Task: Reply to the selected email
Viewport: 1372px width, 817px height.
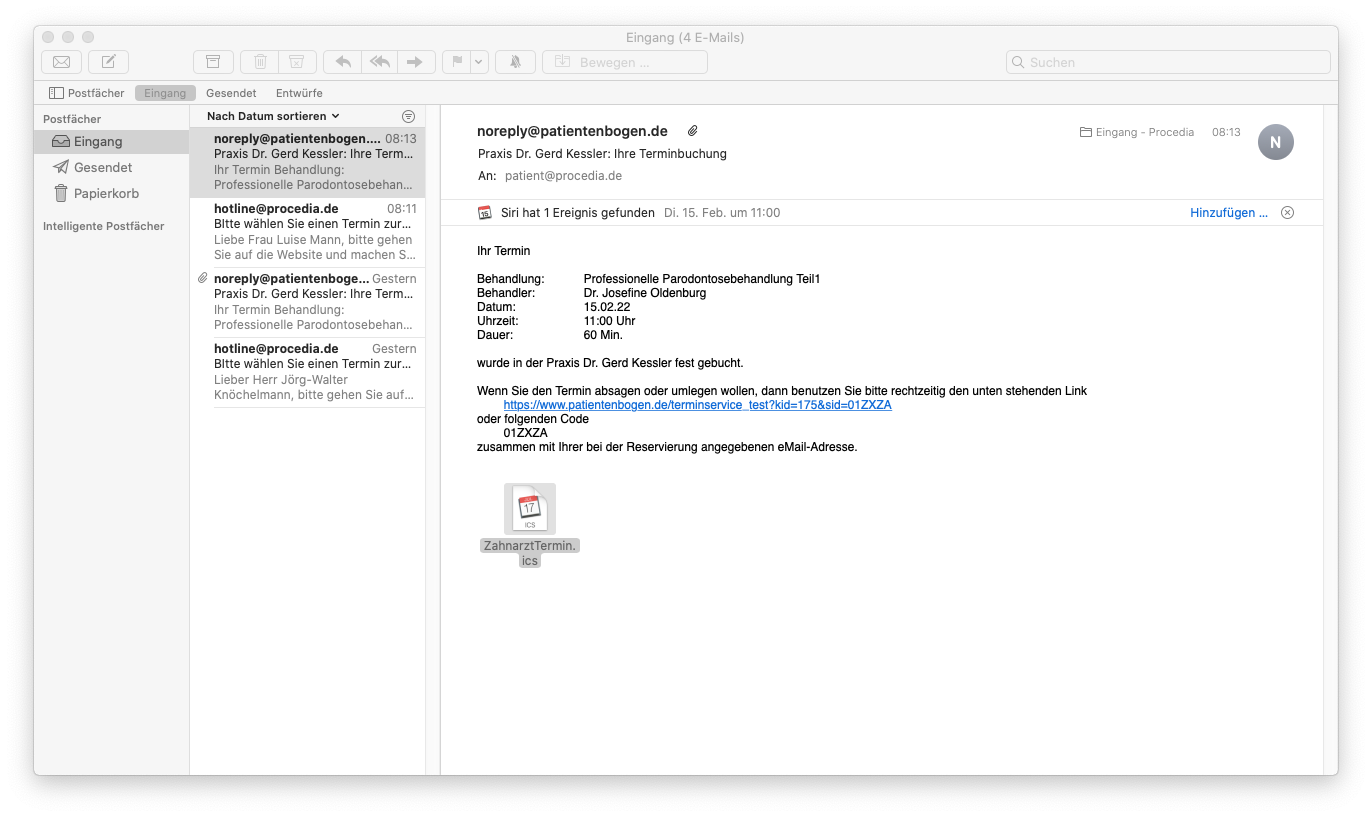Action: pos(343,62)
